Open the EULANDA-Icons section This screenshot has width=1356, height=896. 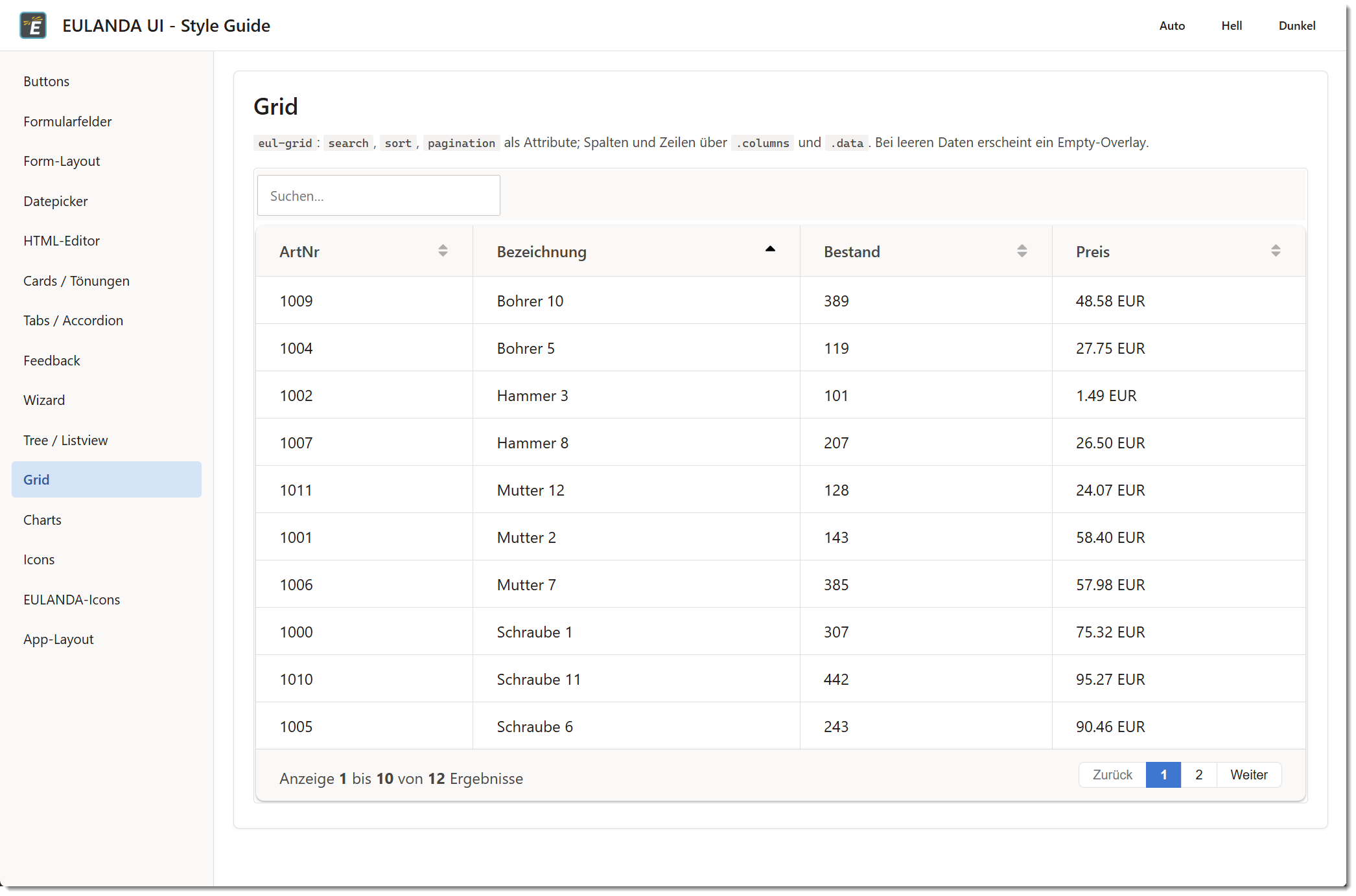[106, 600]
